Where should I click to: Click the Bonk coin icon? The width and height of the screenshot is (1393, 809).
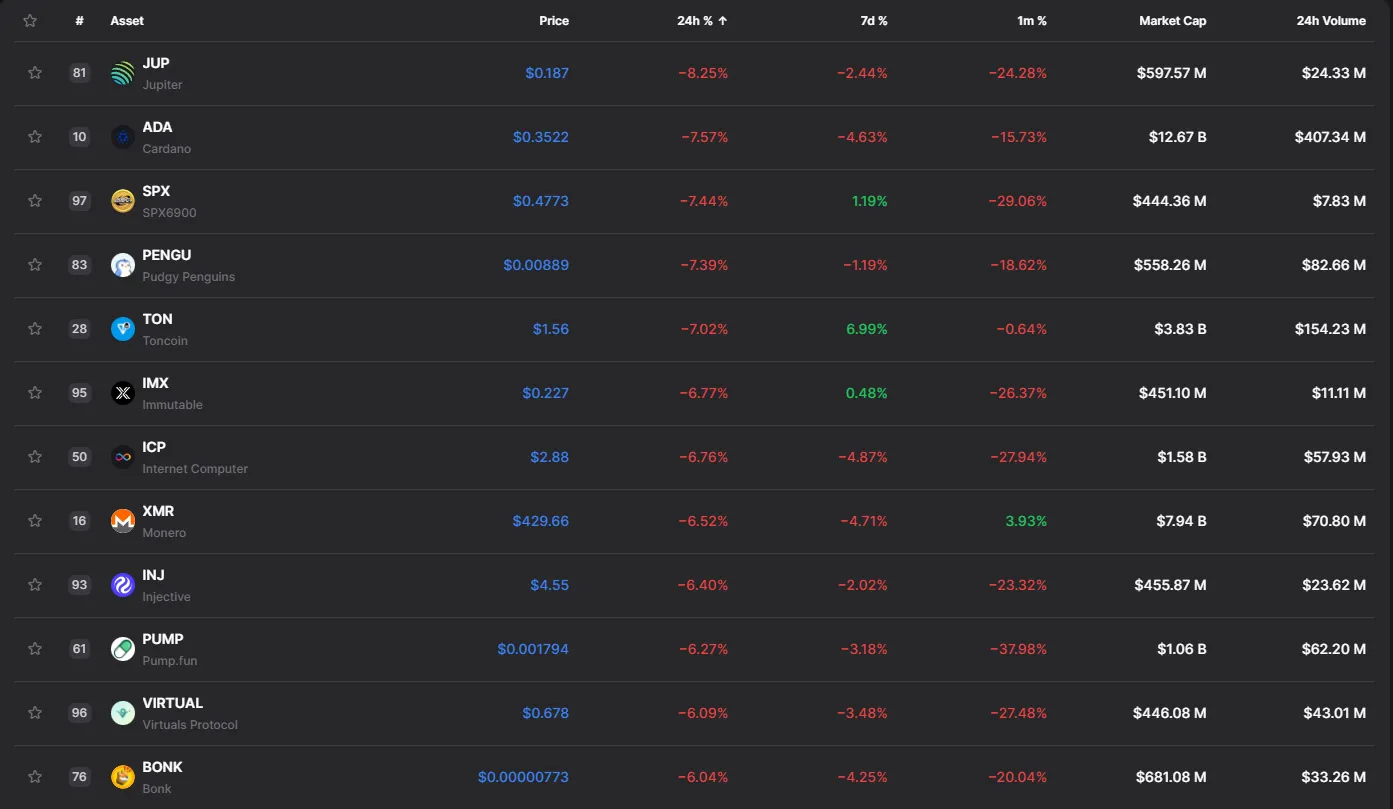pos(122,777)
